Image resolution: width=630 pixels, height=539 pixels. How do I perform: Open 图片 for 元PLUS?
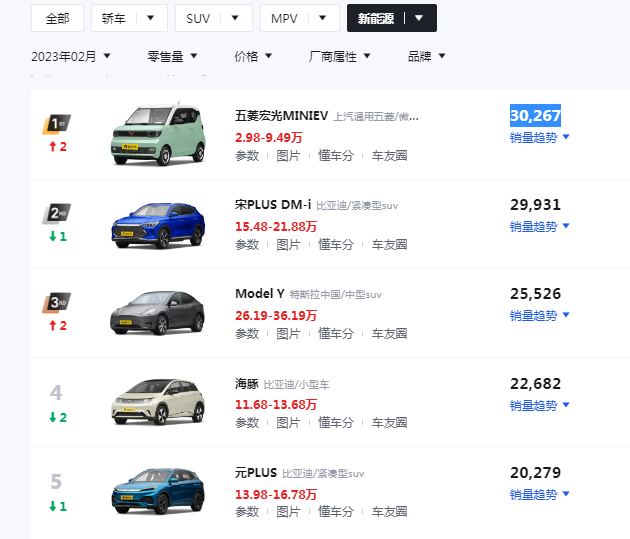click(288, 512)
